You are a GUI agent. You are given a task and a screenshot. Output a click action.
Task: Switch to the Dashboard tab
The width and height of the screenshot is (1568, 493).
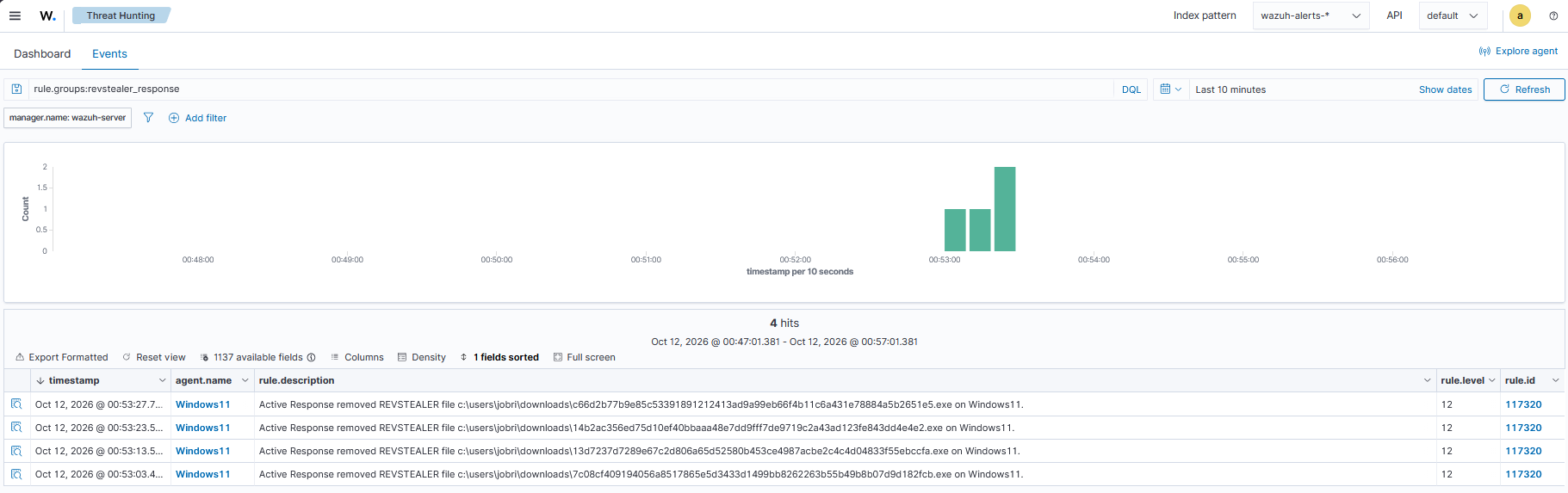tap(42, 53)
